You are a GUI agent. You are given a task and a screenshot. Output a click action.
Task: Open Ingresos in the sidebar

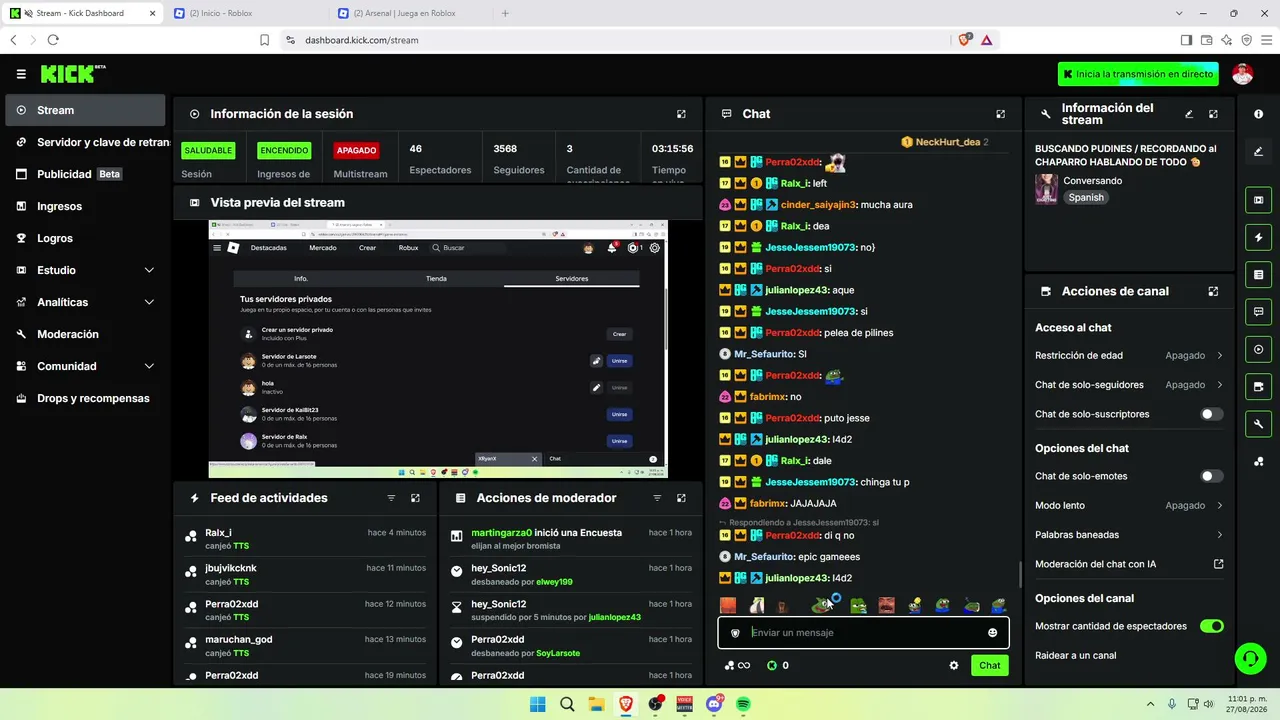click(85, 206)
